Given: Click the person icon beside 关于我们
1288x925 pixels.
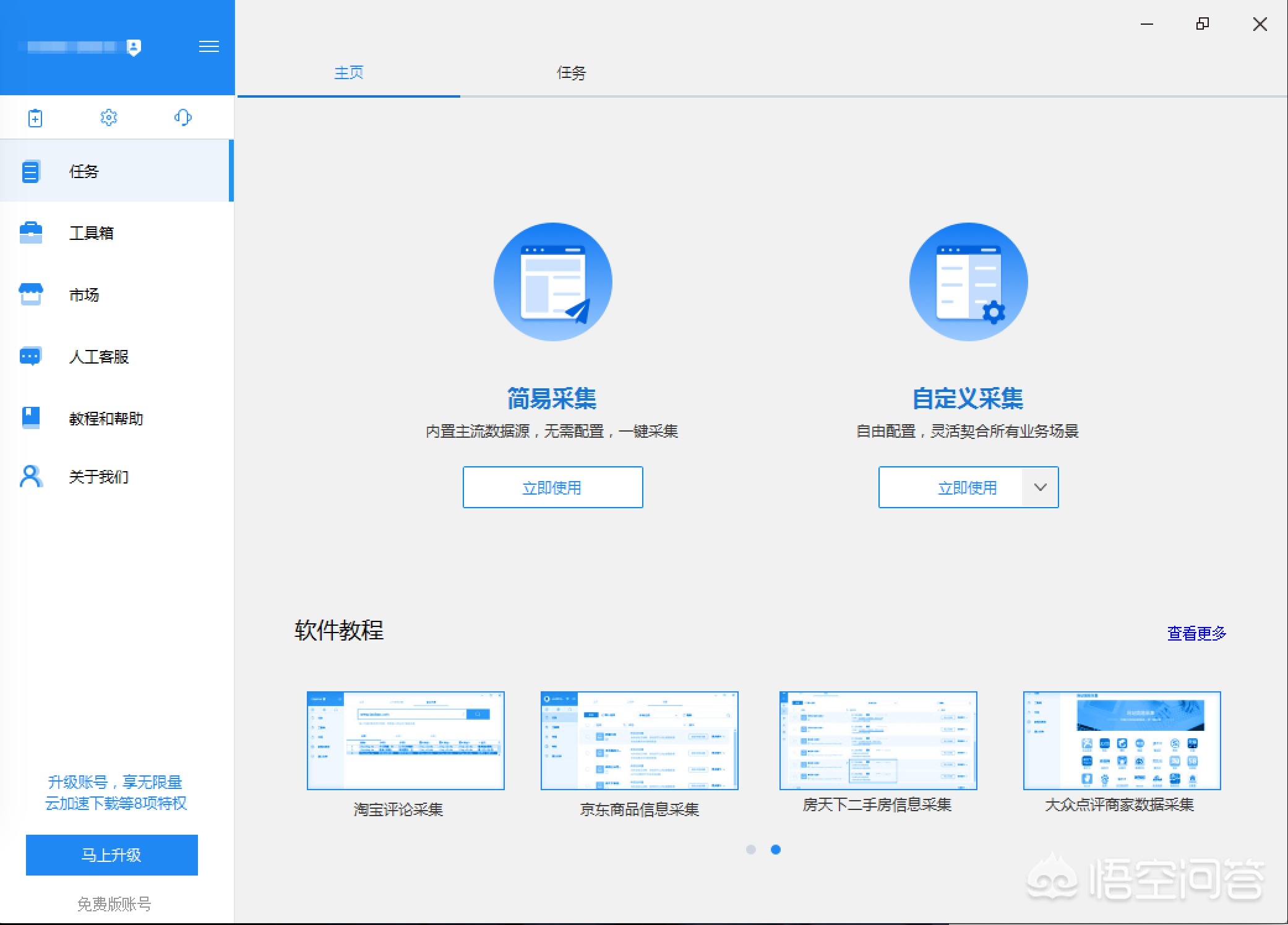Looking at the screenshot, I should pyautogui.click(x=31, y=477).
